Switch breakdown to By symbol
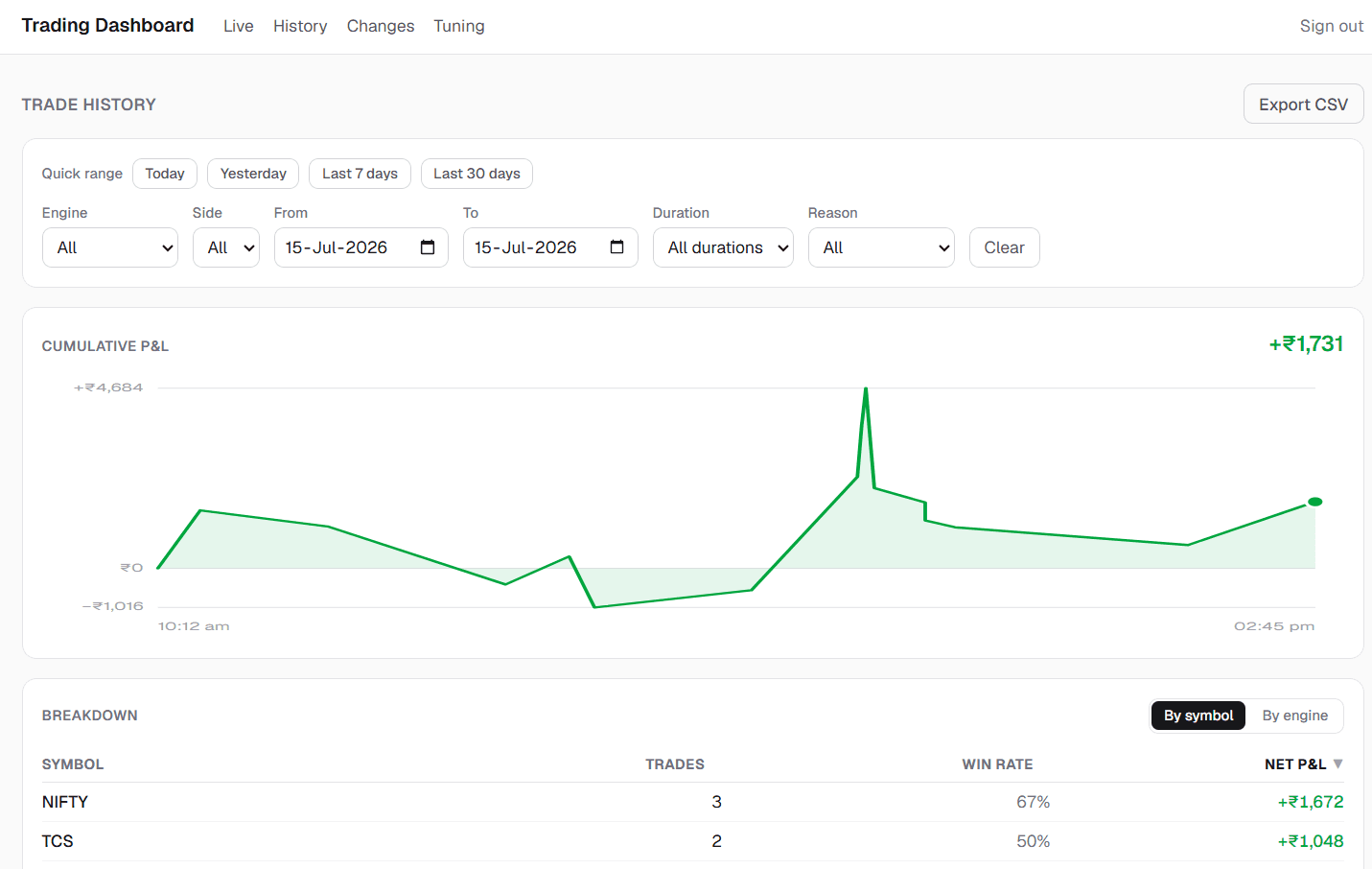Screen dimensions: 1372x869 (x=1198, y=716)
